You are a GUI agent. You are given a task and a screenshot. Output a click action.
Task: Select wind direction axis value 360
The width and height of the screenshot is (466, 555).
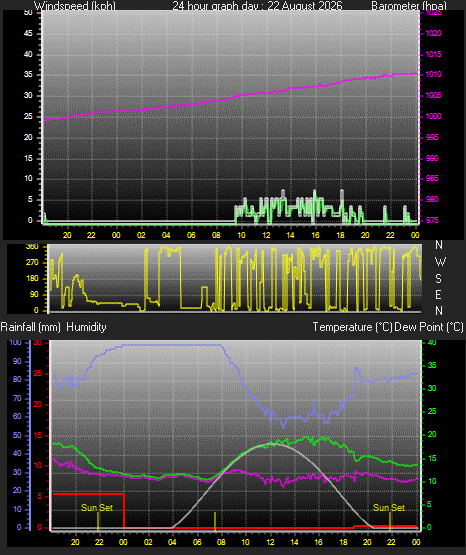pyautogui.click(x=32, y=247)
